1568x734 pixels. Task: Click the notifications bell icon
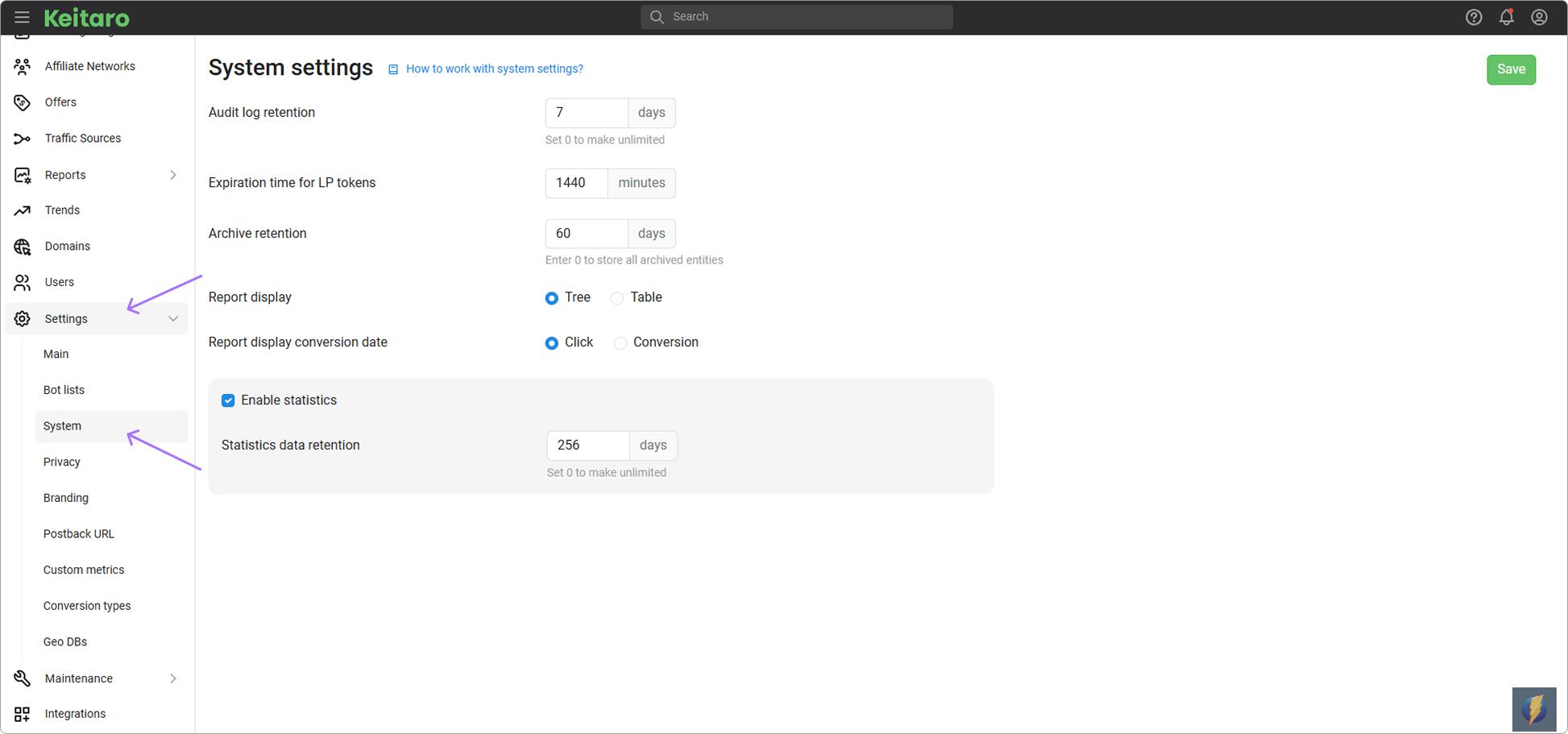(x=1507, y=16)
